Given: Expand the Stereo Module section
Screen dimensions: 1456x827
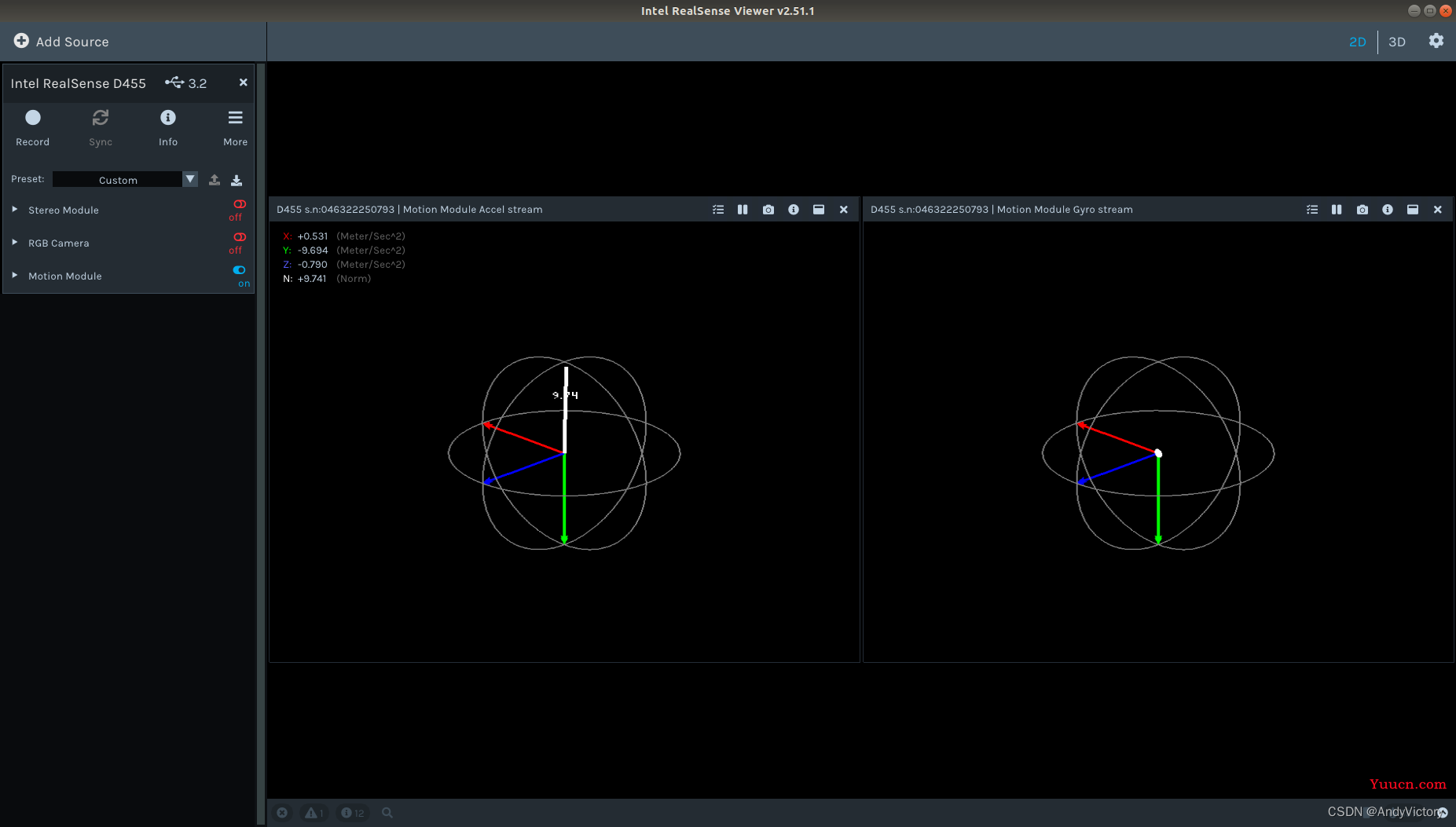Looking at the screenshot, I should [x=14, y=210].
